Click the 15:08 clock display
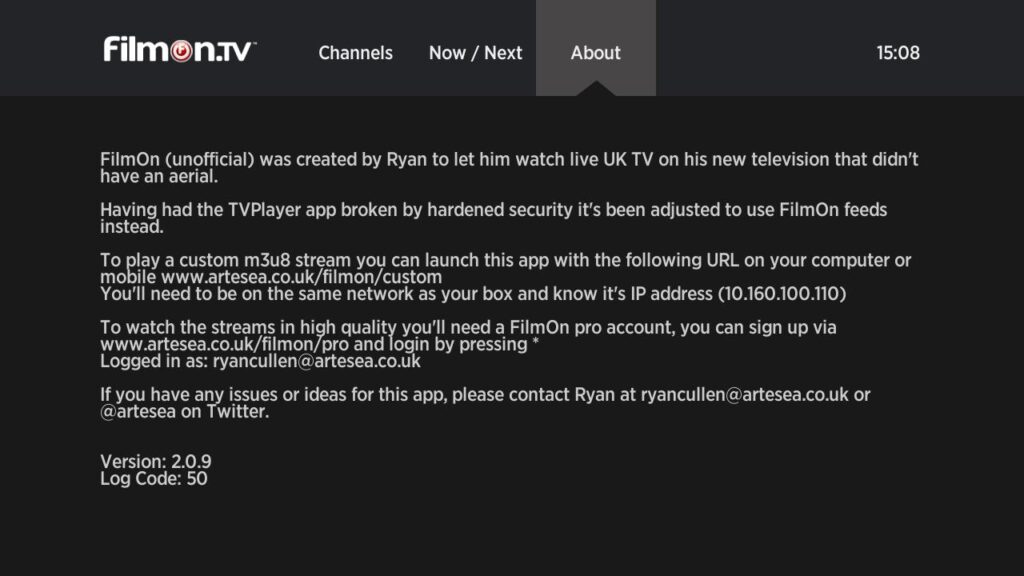The height and width of the screenshot is (576, 1024). point(898,53)
